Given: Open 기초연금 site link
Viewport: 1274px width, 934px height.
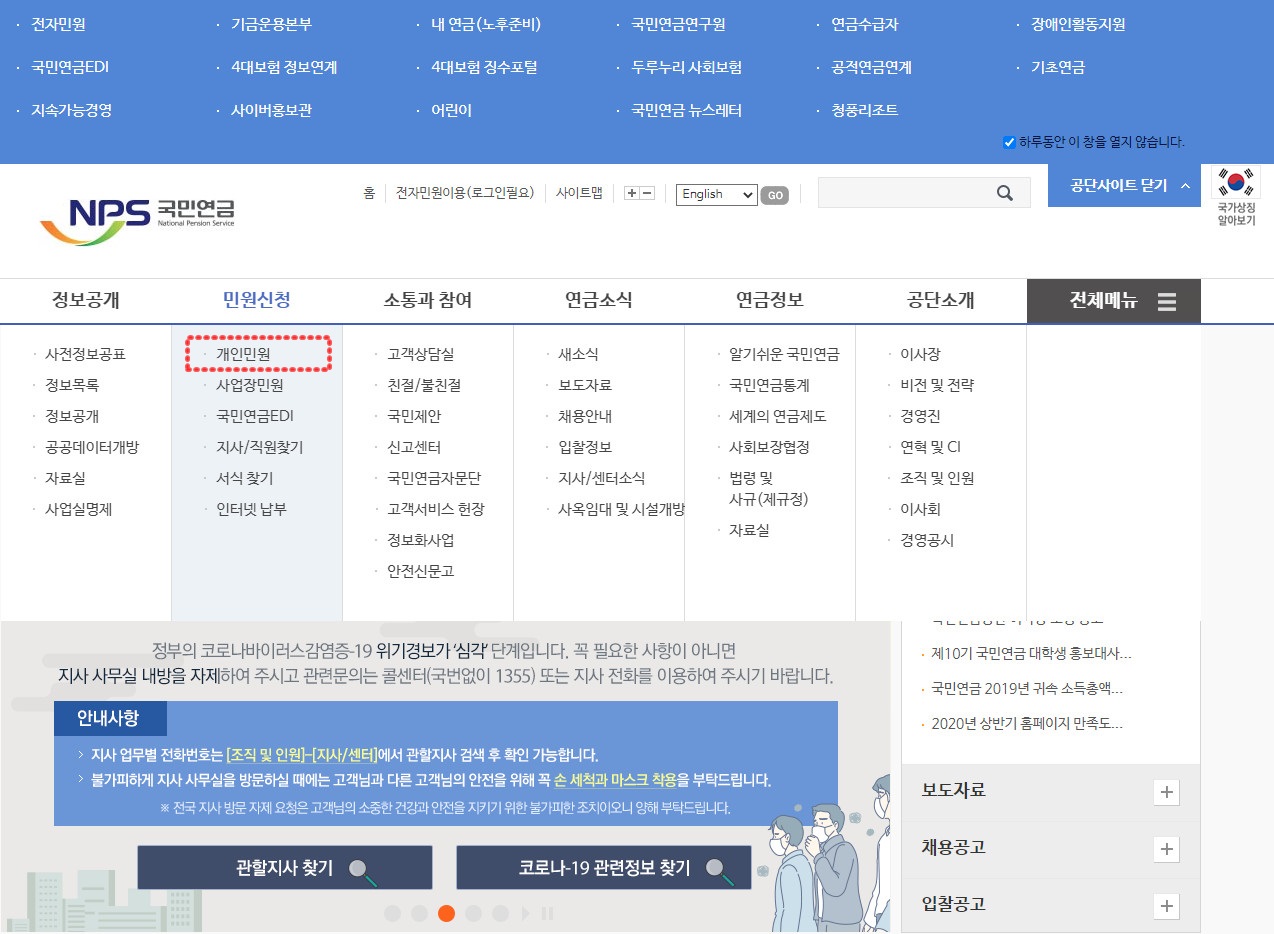Looking at the screenshot, I should tap(1058, 67).
